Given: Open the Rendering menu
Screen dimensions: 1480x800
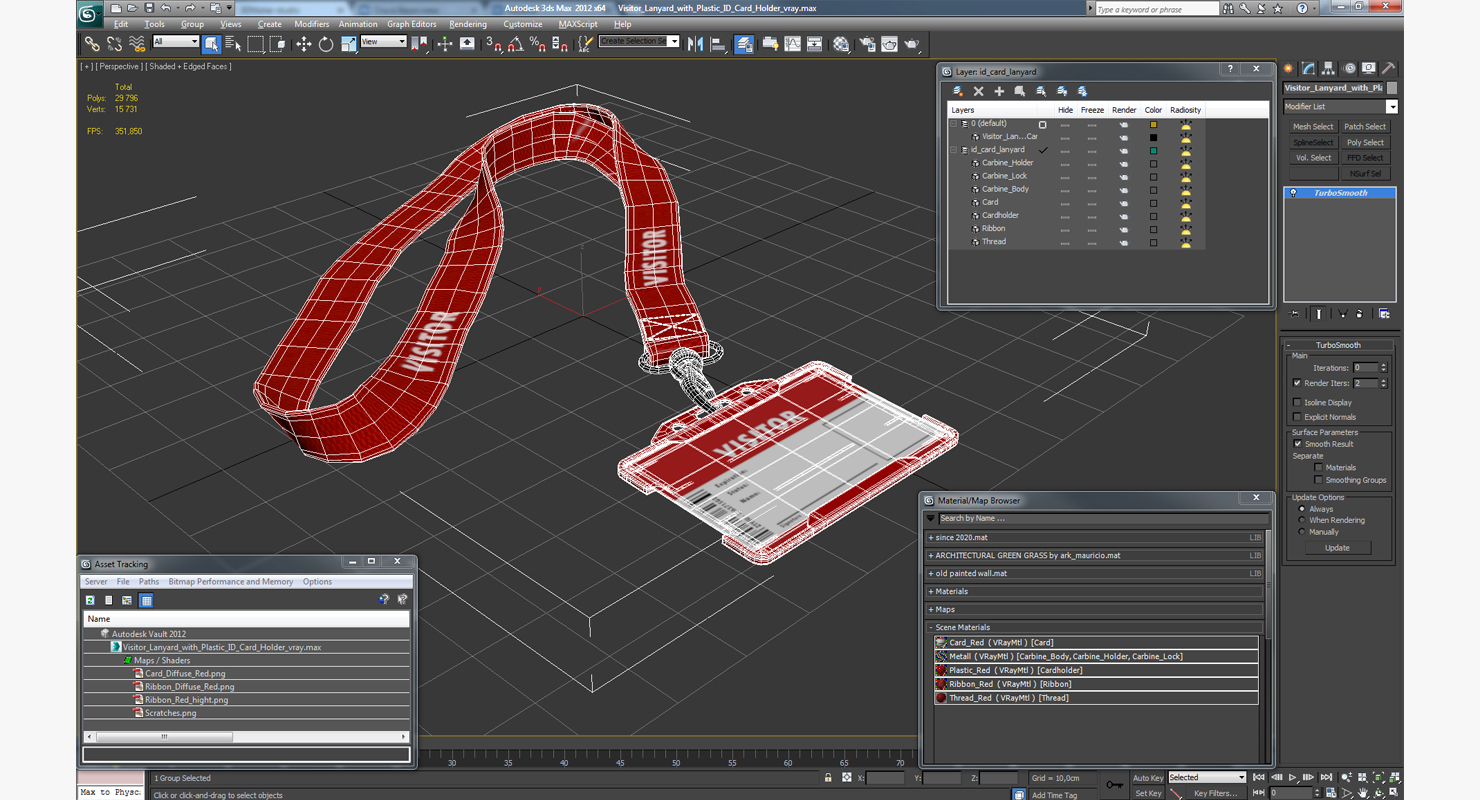Looking at the screenshot, I should point(468,24).
